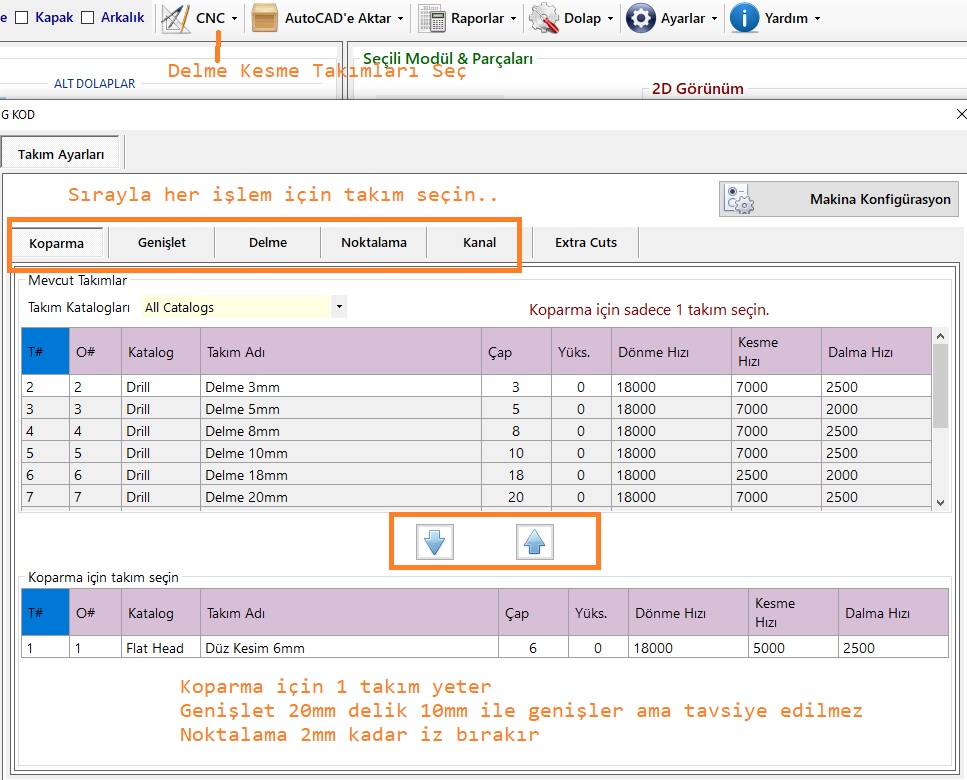Expand the Takım Katalogları dropdown
The height and width of the screenshot is (780, 967).
click(x=339, y=307)
